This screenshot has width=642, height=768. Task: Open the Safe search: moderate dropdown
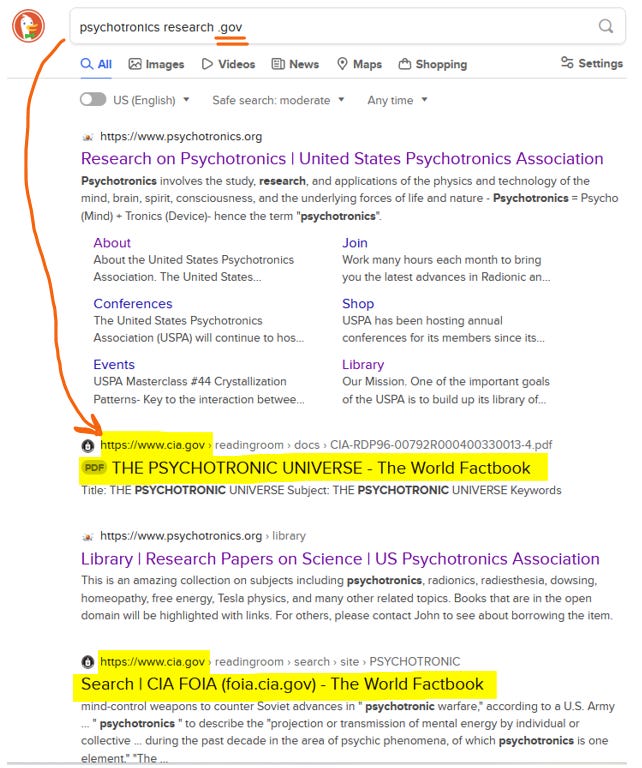click(x=278, y=100)
